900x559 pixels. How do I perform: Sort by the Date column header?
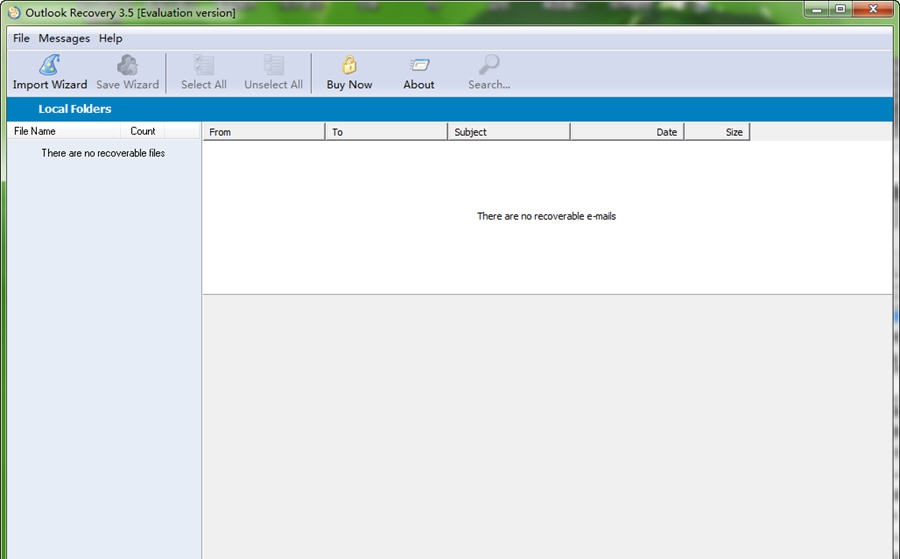pyautogui.click(x=627, y=132)
